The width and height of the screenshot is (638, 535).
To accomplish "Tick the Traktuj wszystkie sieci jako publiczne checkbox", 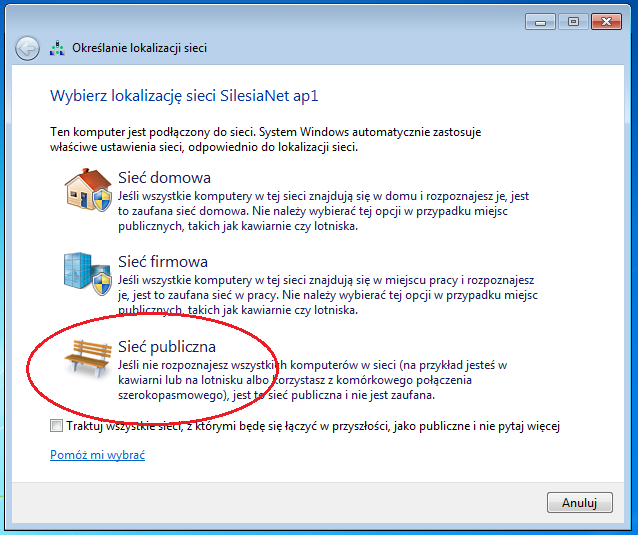I will tap(56, 426).
